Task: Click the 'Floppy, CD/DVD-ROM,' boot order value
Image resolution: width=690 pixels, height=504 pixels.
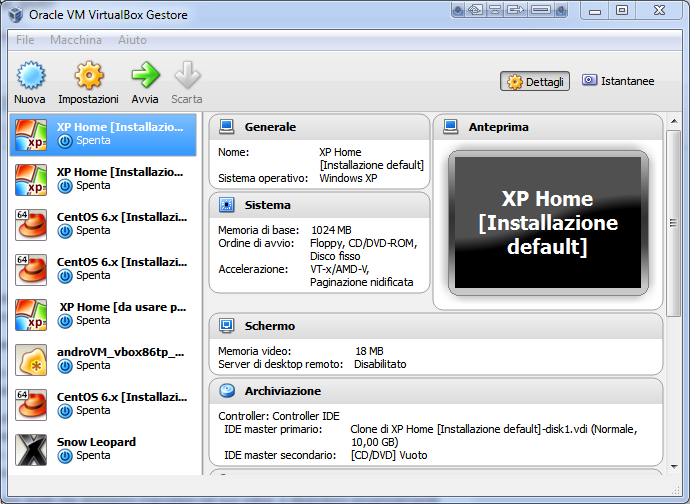Action: click(x=363, y=243)
